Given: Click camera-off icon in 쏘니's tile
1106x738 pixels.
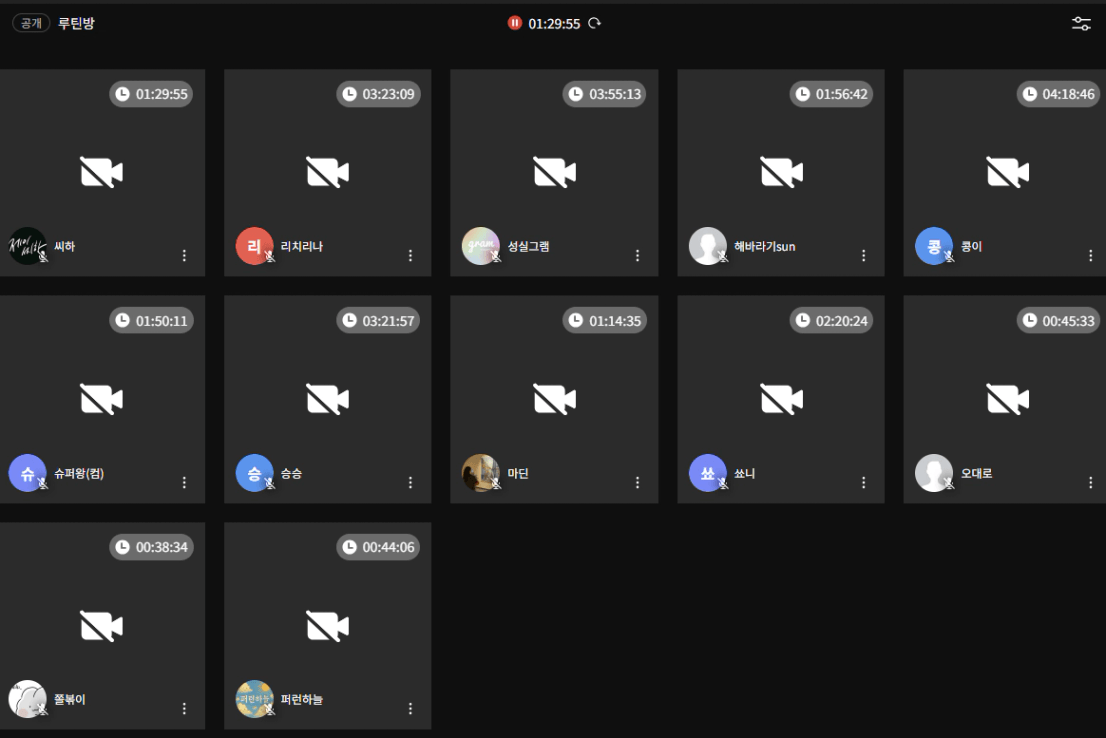Looking at the screenshot, I should pos(782,399).
